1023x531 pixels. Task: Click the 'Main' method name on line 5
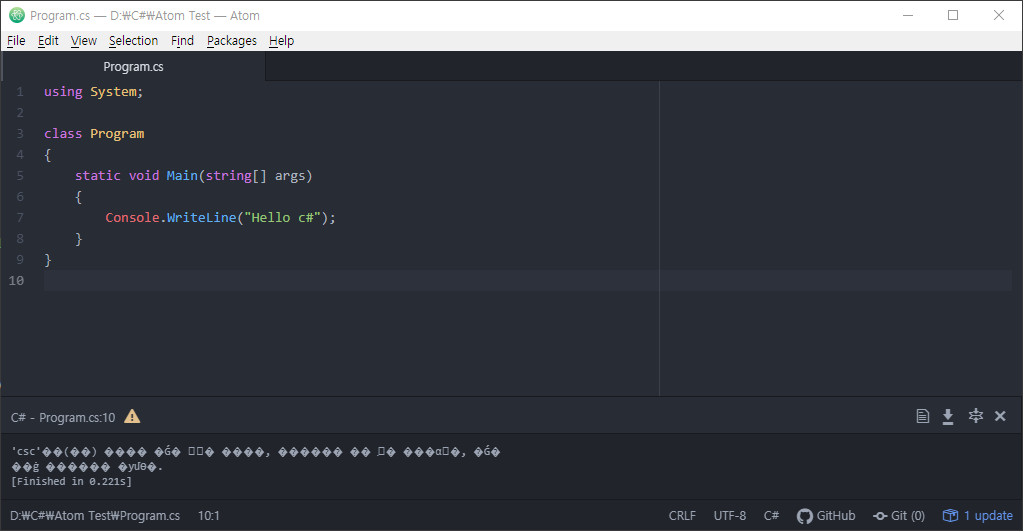(182, 175)
